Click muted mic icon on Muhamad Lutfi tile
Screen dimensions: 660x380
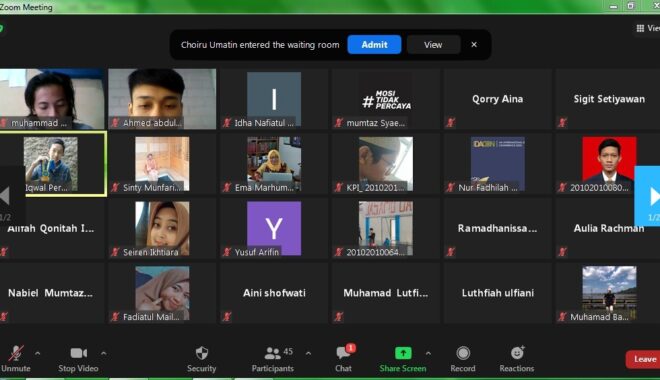pyautogui.click(x=339, y=316)
